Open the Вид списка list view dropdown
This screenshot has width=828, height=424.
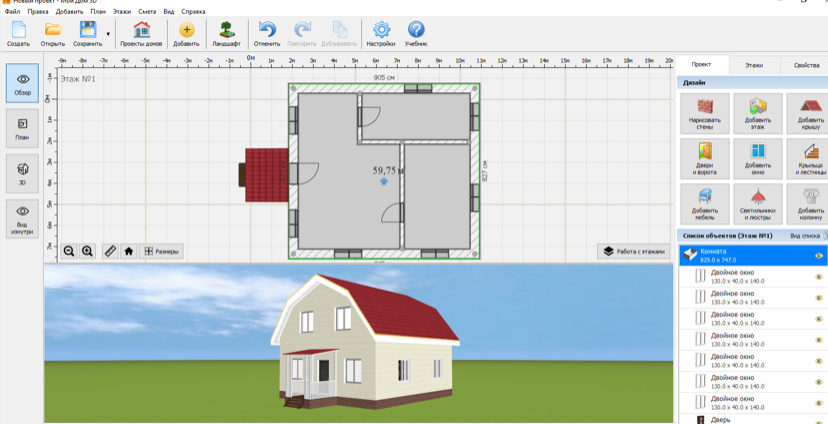tap(808, 235)
